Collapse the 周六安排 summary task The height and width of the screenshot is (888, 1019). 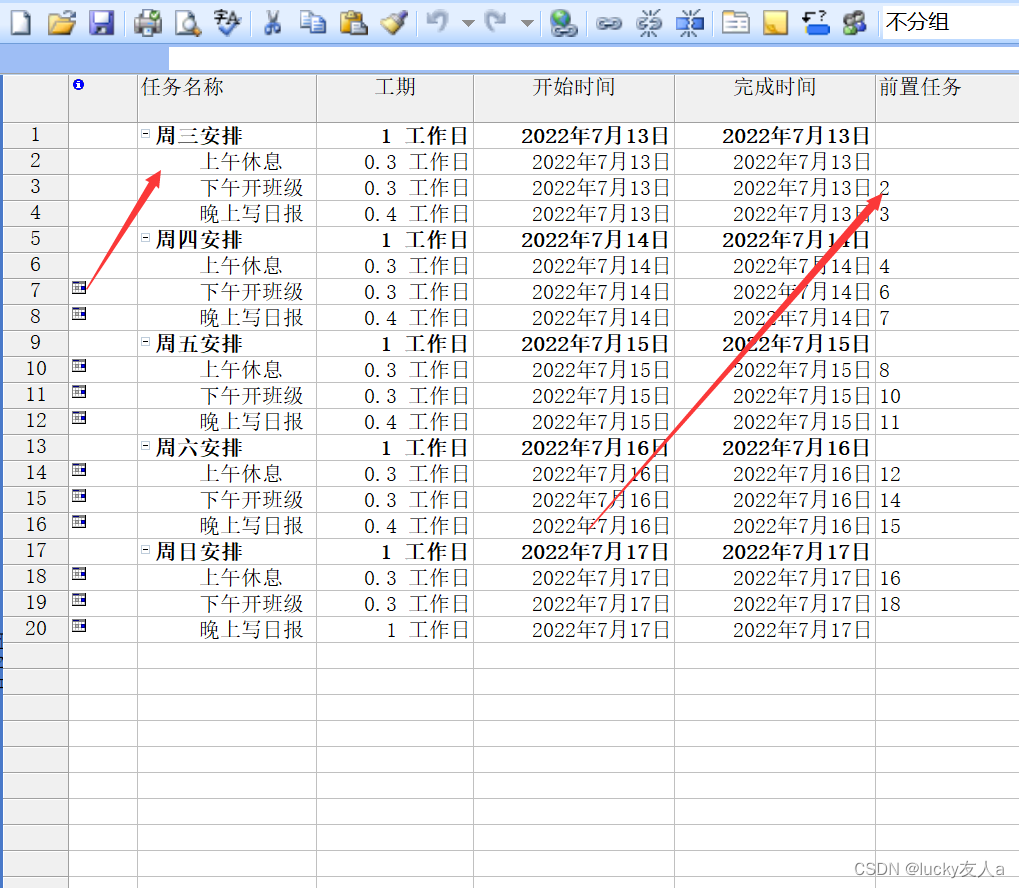point(146,446)
